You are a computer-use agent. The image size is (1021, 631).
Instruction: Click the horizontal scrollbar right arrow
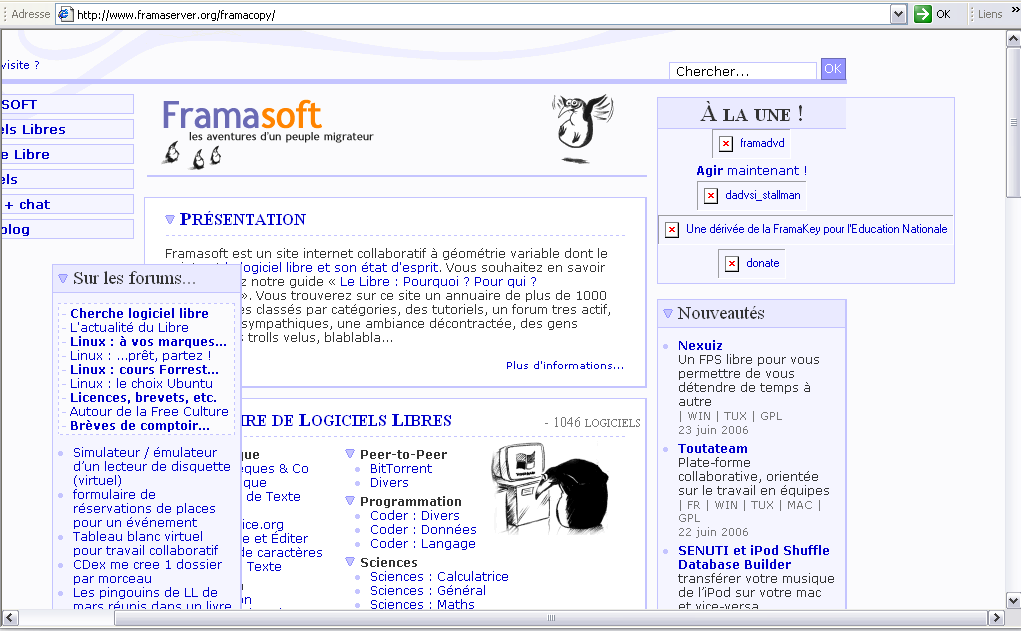pos(996,617)
